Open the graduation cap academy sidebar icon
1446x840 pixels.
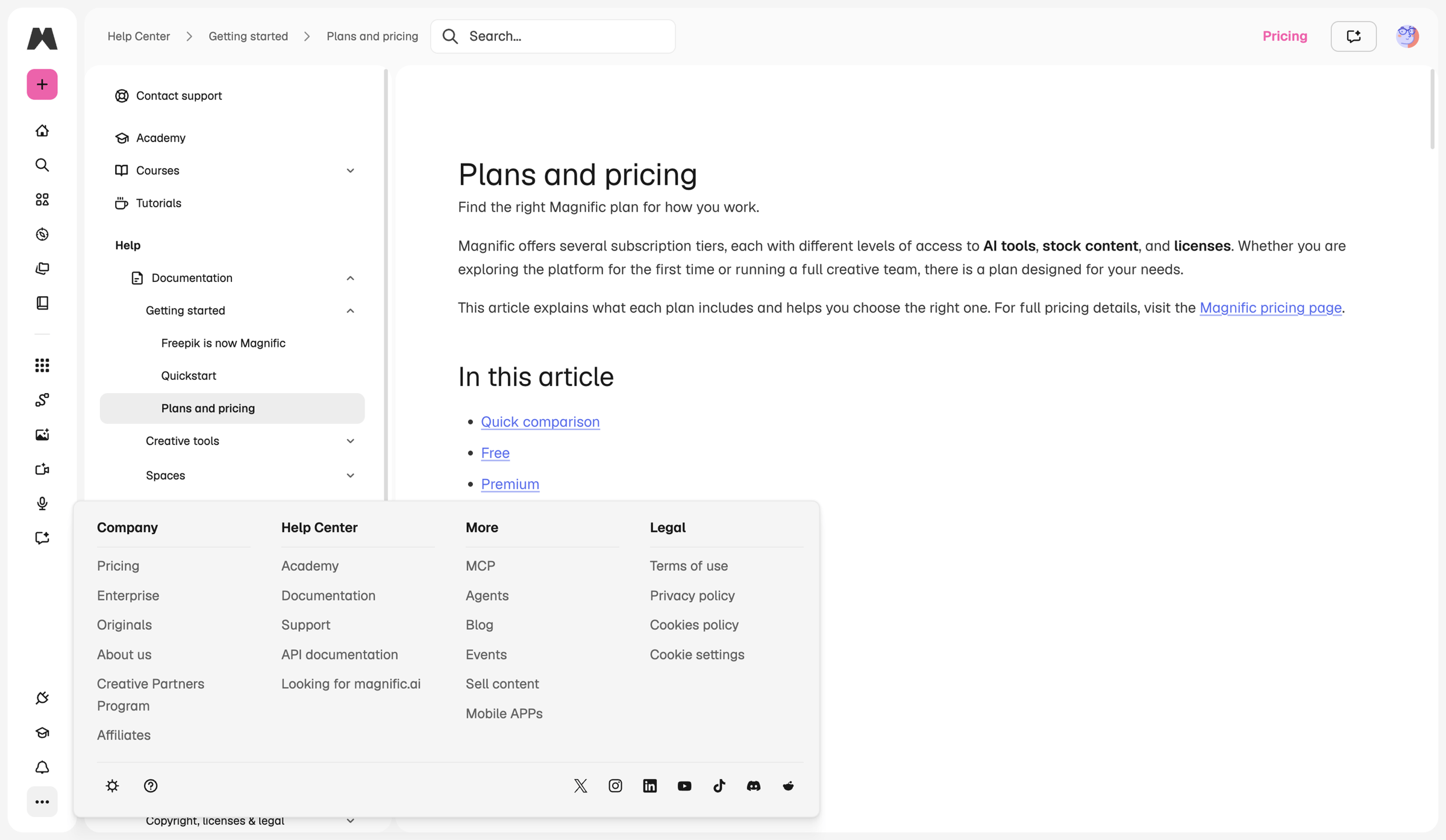(x=42, y=733)
